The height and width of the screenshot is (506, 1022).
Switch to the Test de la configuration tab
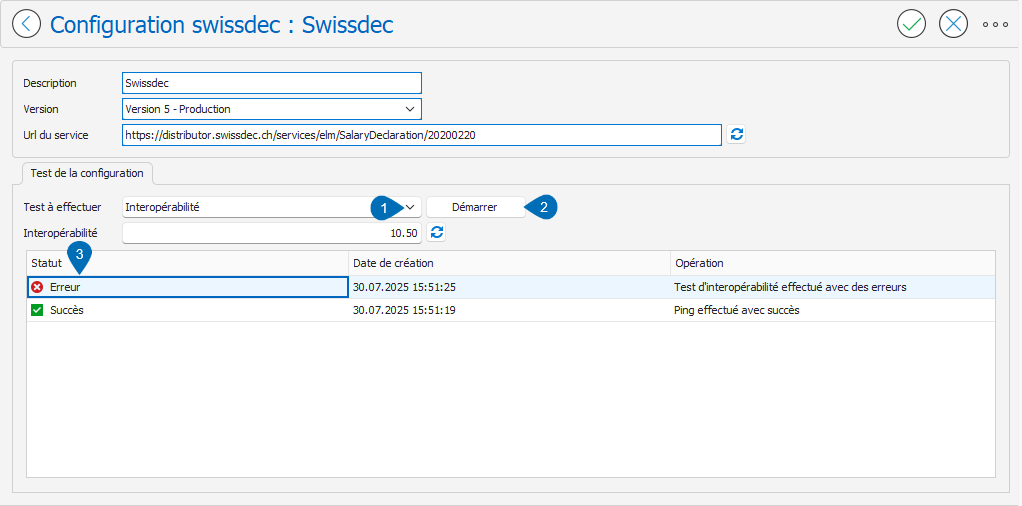pyautogui.click(x=87, y=173)
